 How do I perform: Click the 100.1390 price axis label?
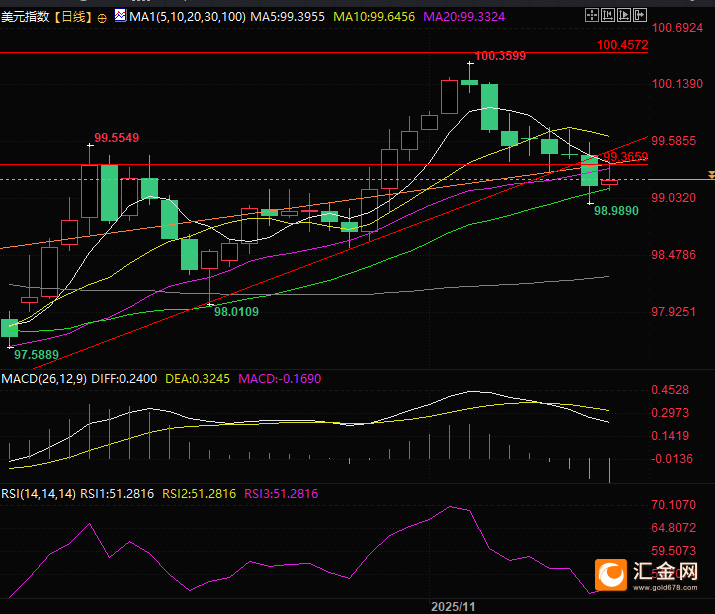[x=677, y=84]
